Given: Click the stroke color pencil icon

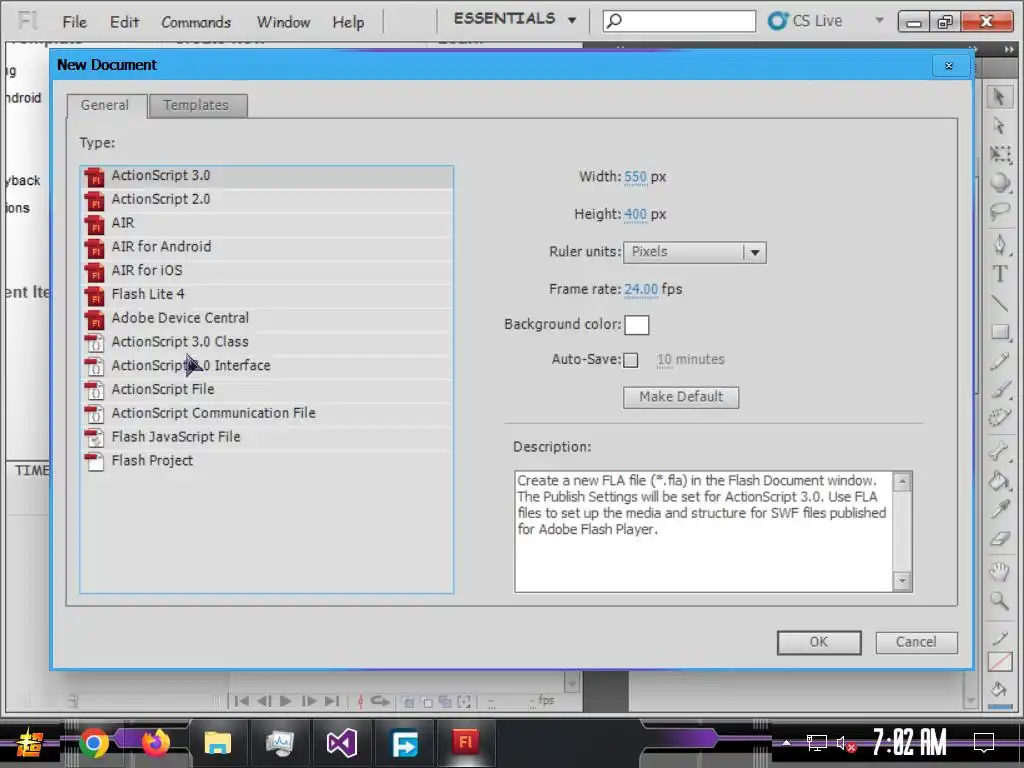Looking at the screenshot, I should (x=1000, y=638).
